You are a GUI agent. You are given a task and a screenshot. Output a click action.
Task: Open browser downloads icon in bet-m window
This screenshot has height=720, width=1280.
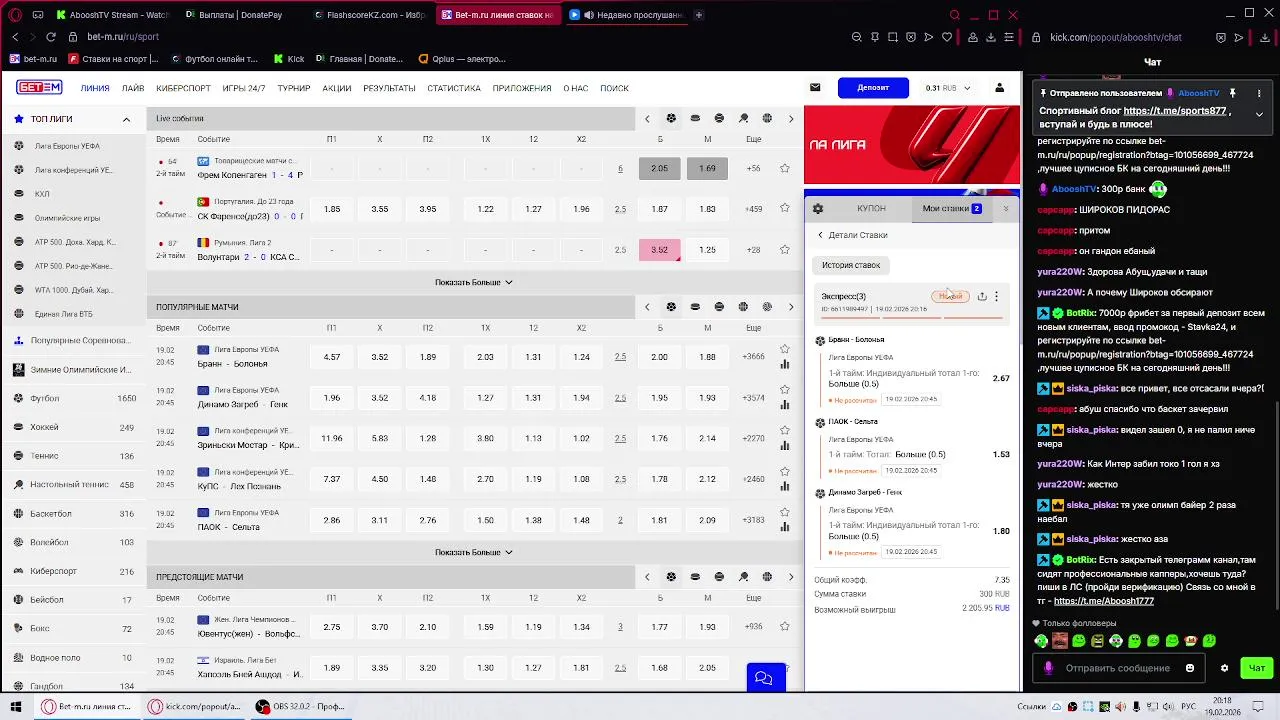click(x=991, y=37)
